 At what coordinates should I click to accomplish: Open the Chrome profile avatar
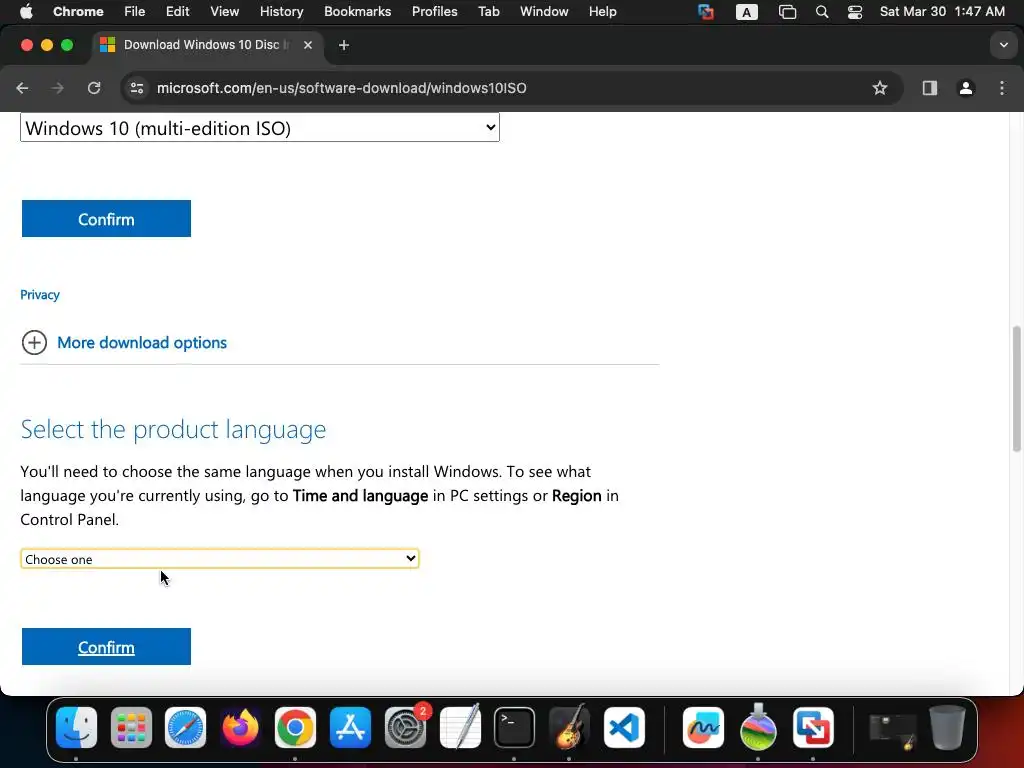(x=966, y=88)
